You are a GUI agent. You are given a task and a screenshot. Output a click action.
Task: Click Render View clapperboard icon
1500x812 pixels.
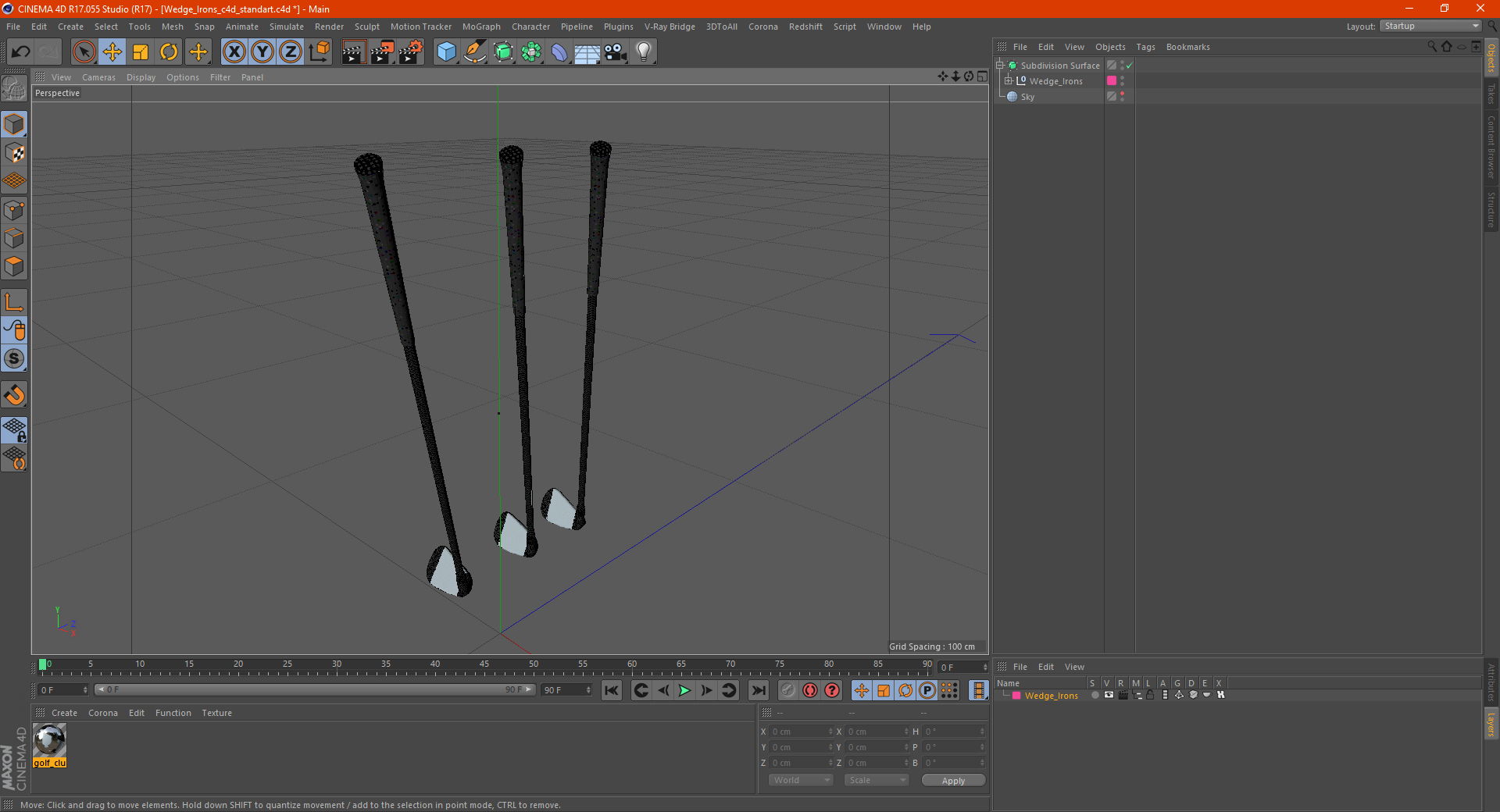coord(353,52)
